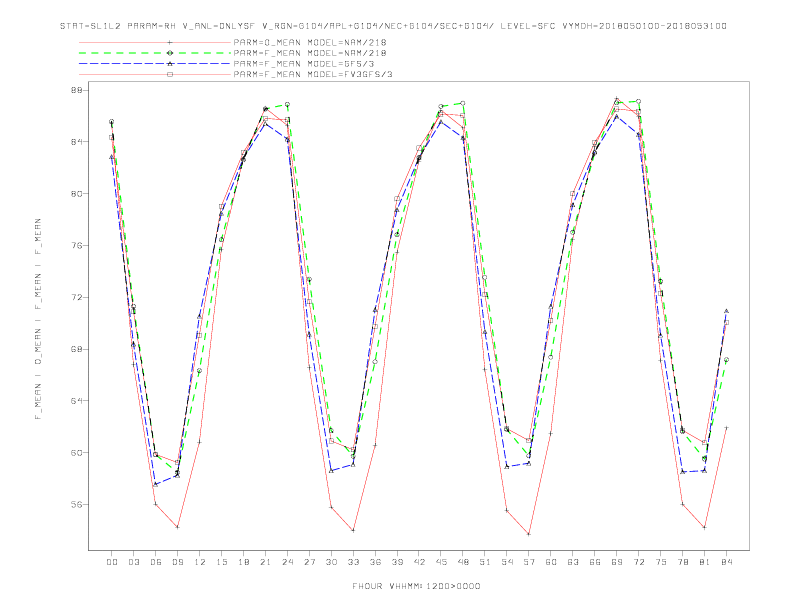Click y-axis tick value 80
792x612 pixels.
point(77,194)
